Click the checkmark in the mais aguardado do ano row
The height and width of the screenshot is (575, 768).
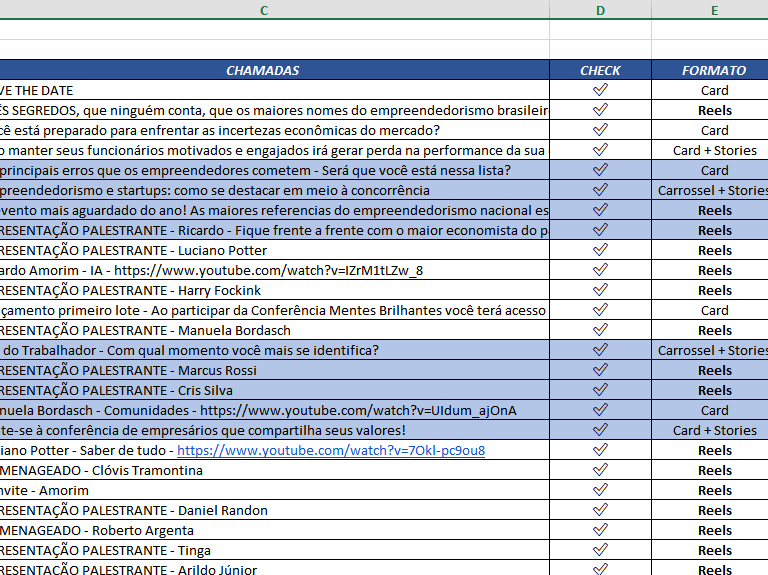600,210
